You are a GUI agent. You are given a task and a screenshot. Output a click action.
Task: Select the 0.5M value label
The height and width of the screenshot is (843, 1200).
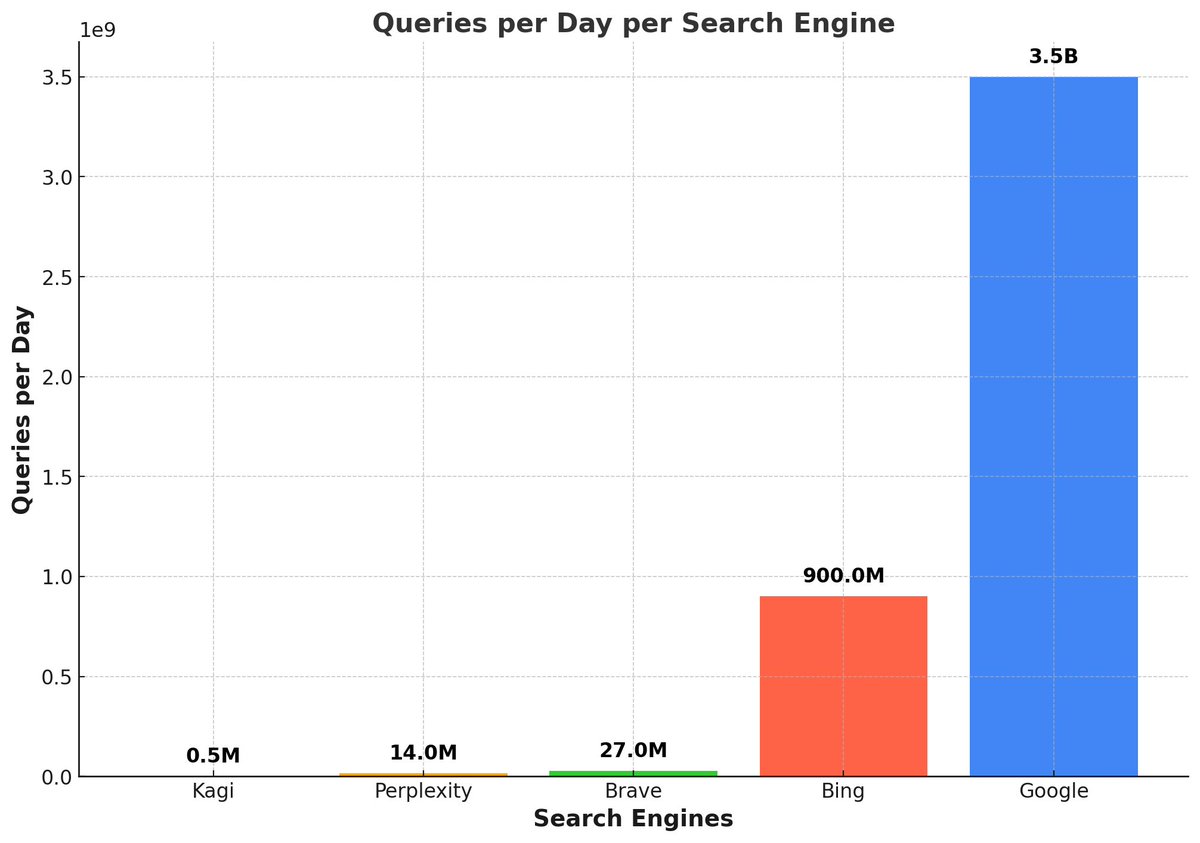[212, 752]
